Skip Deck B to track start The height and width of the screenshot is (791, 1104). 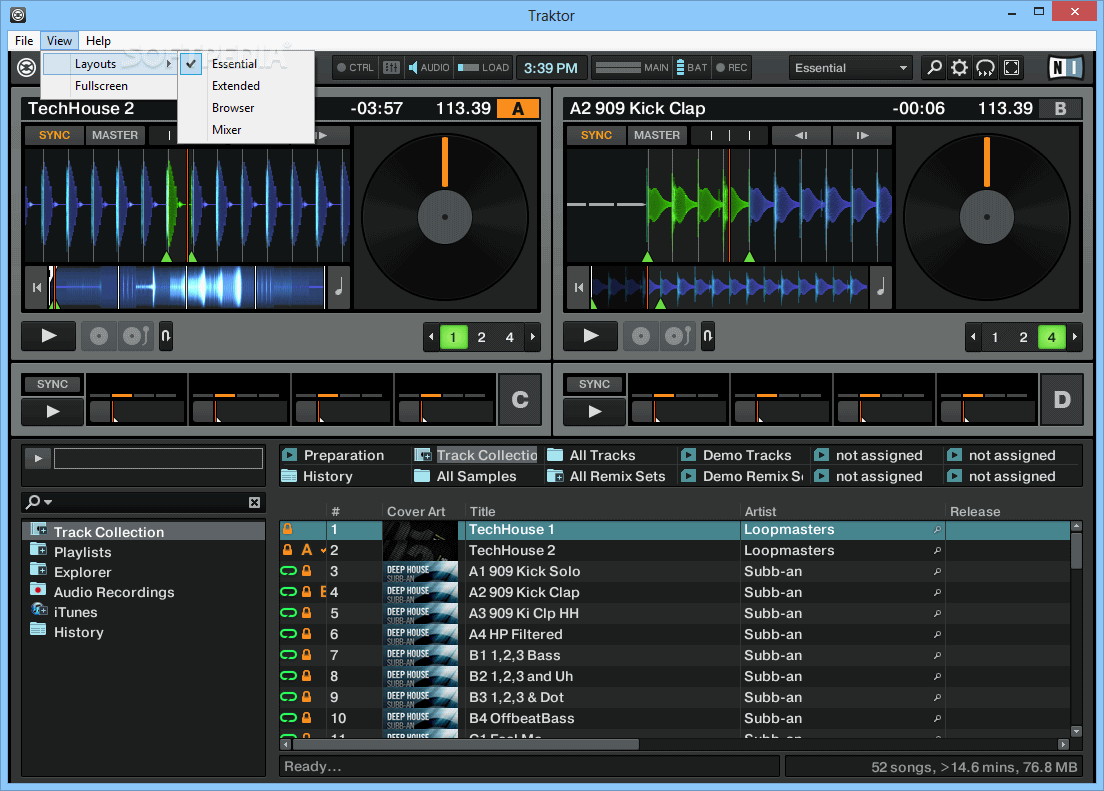click(x=579, y=287)
